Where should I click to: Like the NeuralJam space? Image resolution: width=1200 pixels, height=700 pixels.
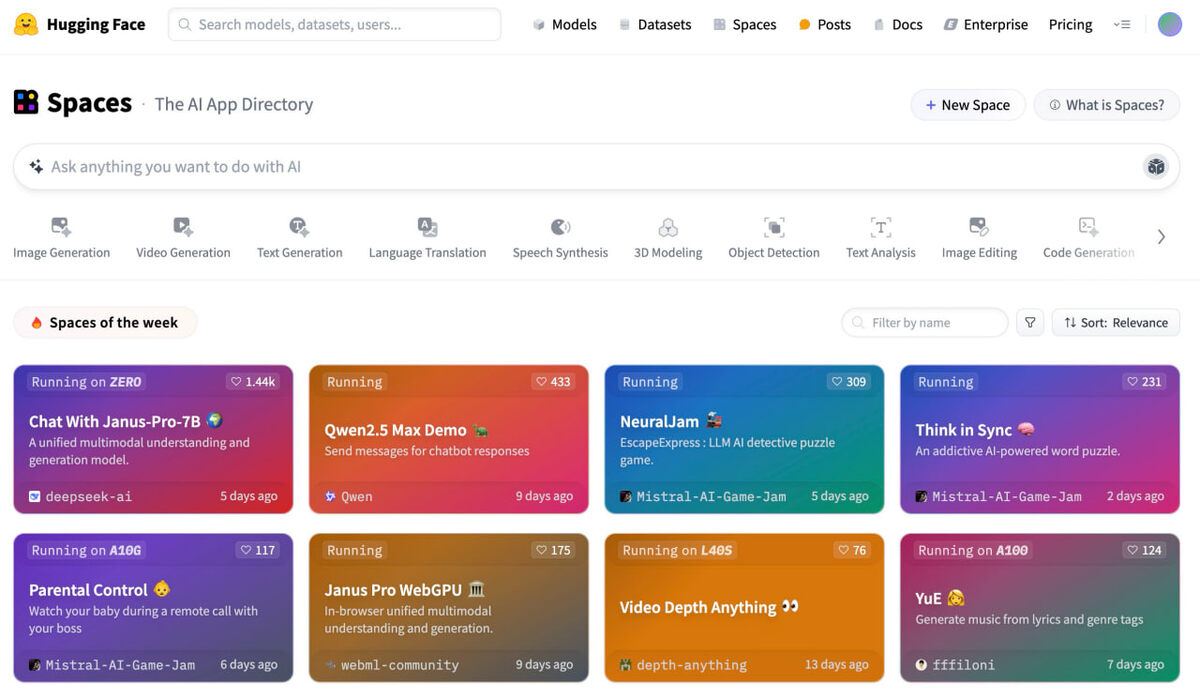849,381
